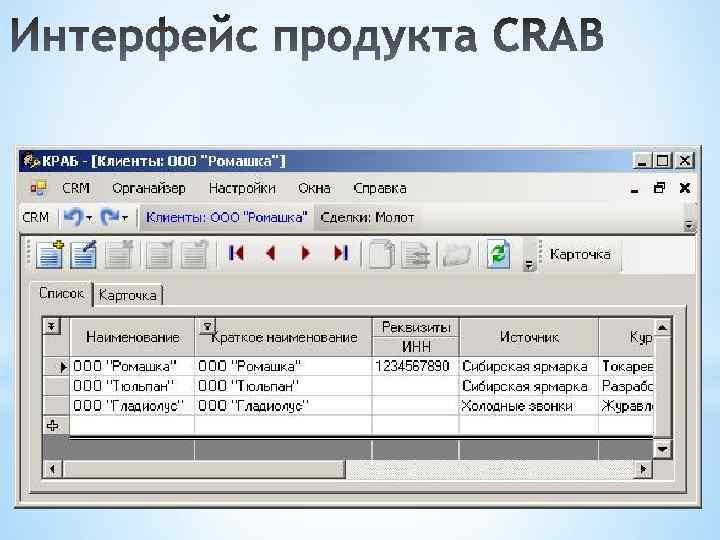Viewport: 720px width, 540px height.
Task: Click the icon left of CRM menu
Action: point(39,188)
